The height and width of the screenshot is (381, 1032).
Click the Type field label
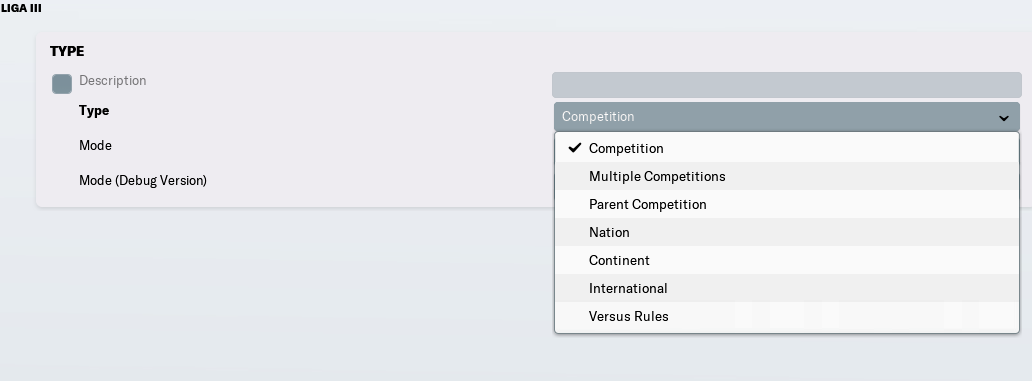[x=94, y=111]
